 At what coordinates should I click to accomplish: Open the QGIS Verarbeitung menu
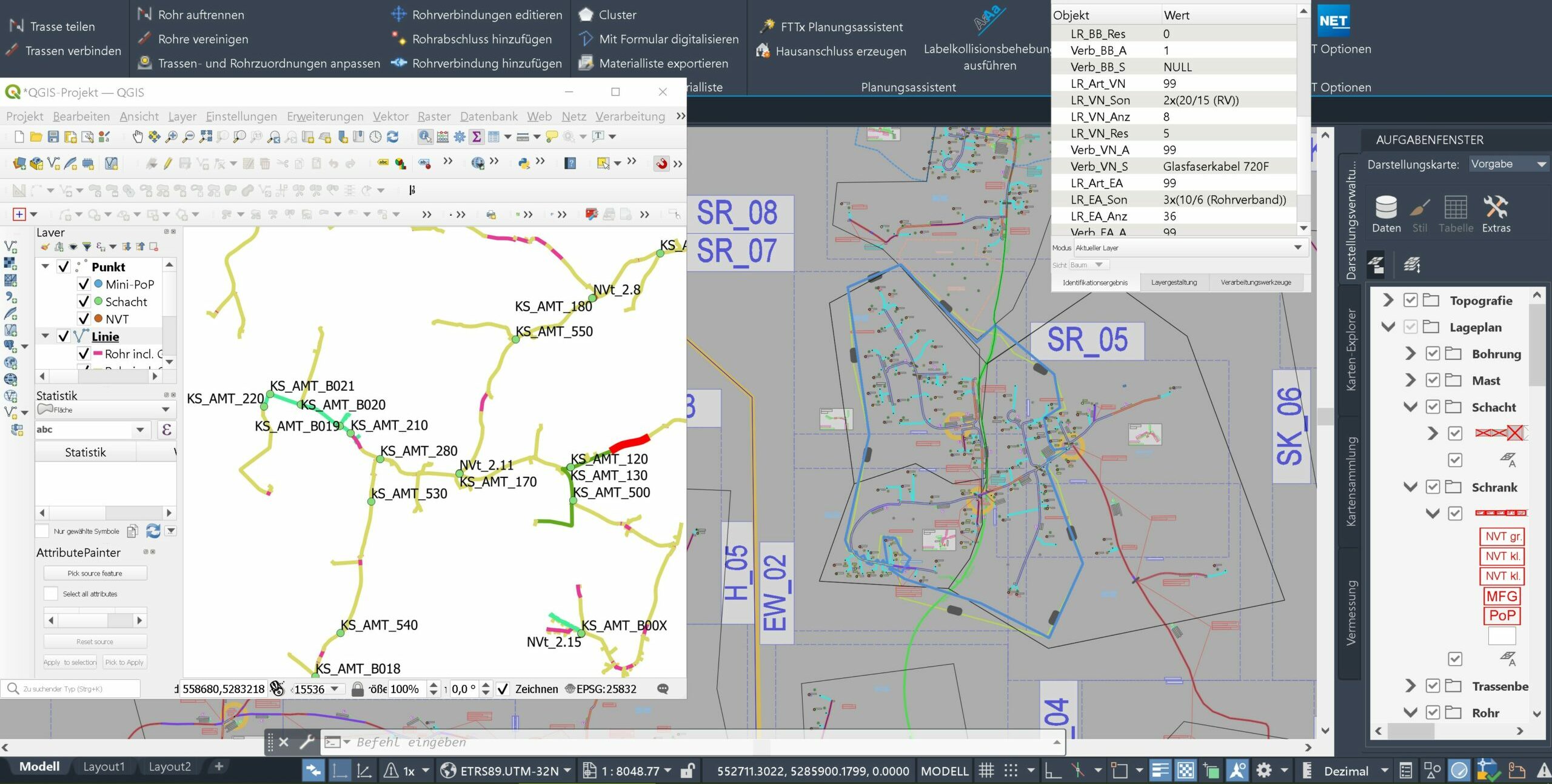pyautogui.click(x=630, y=116)
